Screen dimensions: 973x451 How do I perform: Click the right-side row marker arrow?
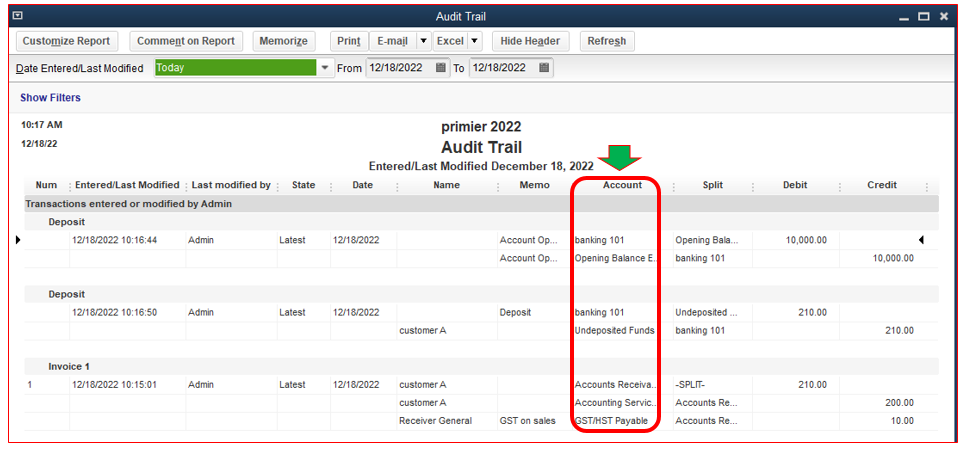point(921,239)
